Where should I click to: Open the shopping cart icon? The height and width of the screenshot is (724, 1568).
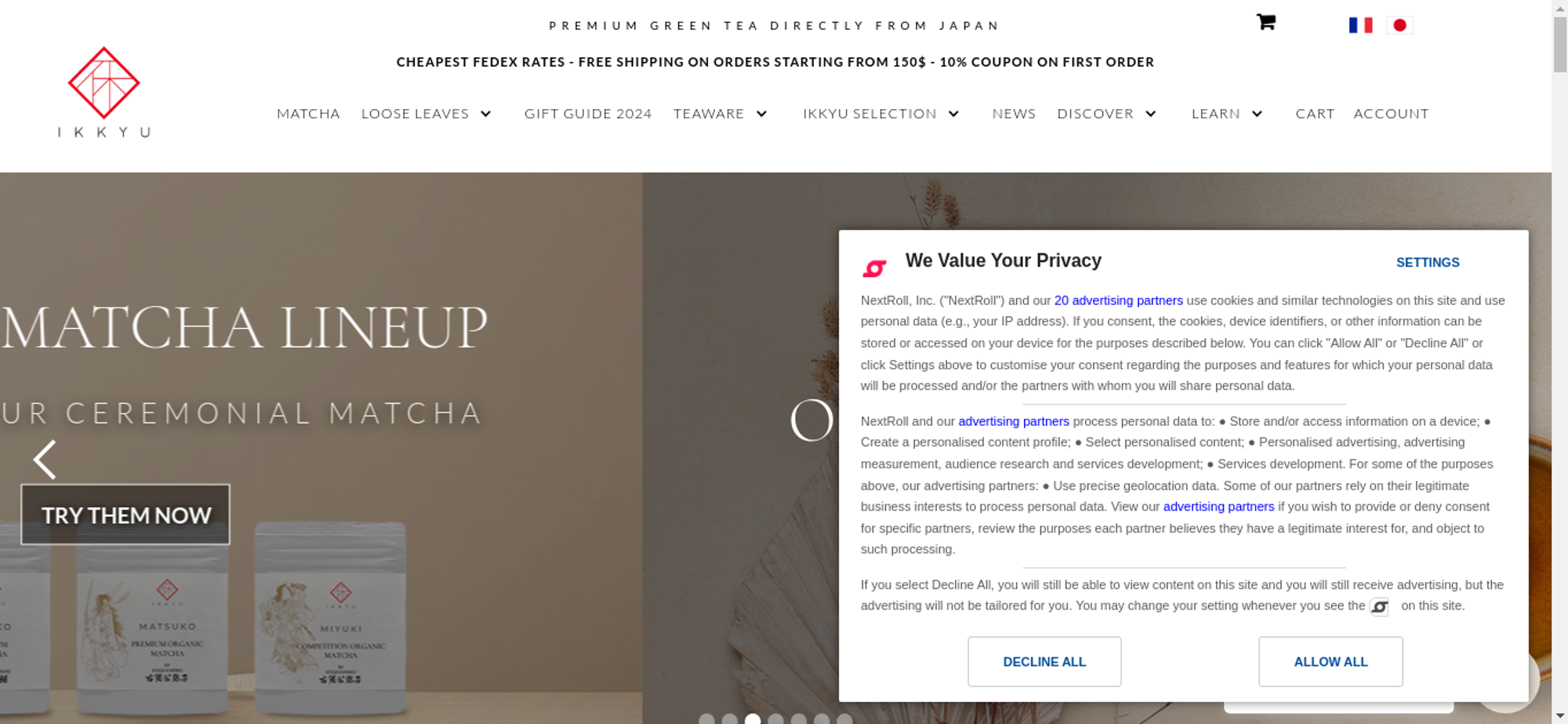click(x=1265, y=22)
